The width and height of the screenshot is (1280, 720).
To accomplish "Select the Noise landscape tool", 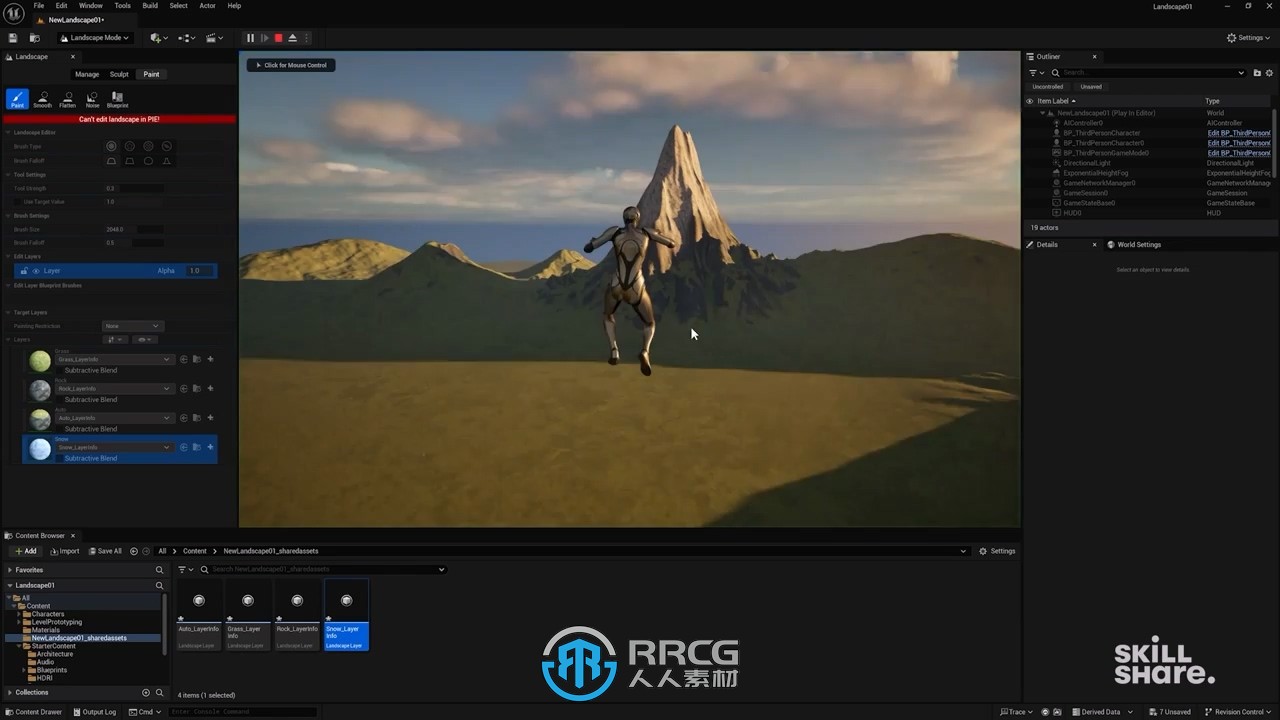I will tap(92, 98).
